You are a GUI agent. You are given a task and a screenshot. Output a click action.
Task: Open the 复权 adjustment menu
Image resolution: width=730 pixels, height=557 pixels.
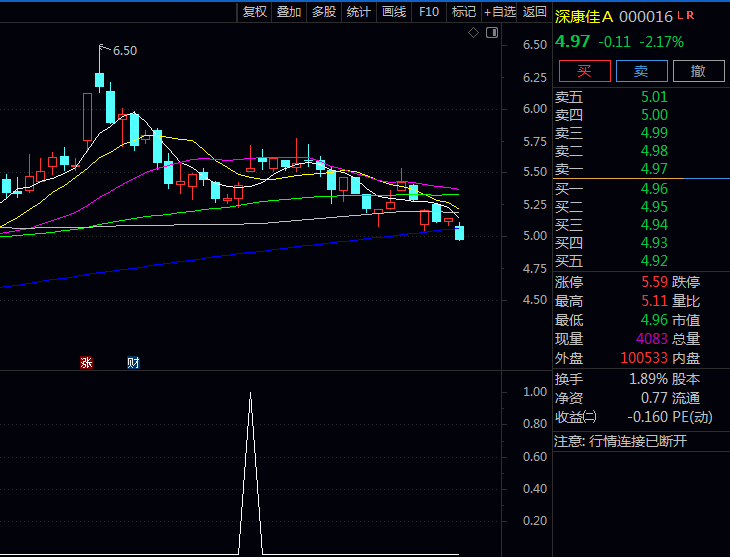point(255,12)
